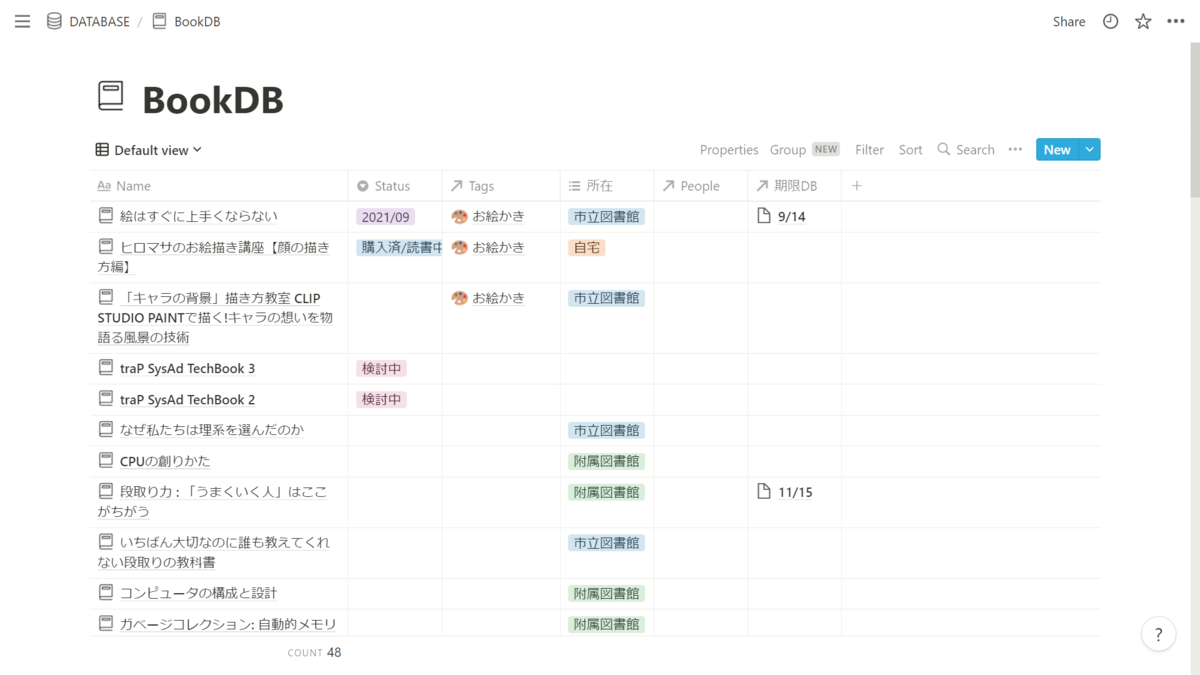Open いちばん大切なのに誰も教えてくれない entry

[214, 552]
